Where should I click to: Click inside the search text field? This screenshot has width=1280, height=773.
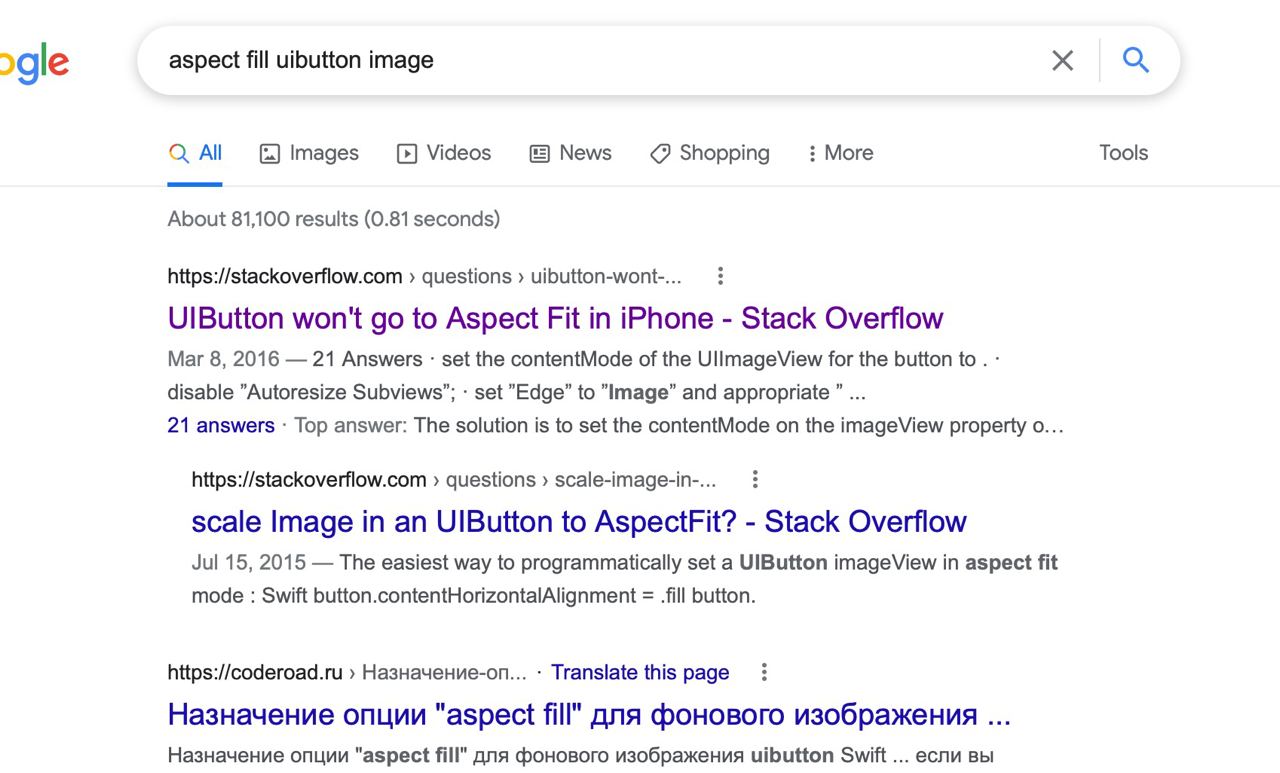600,60
